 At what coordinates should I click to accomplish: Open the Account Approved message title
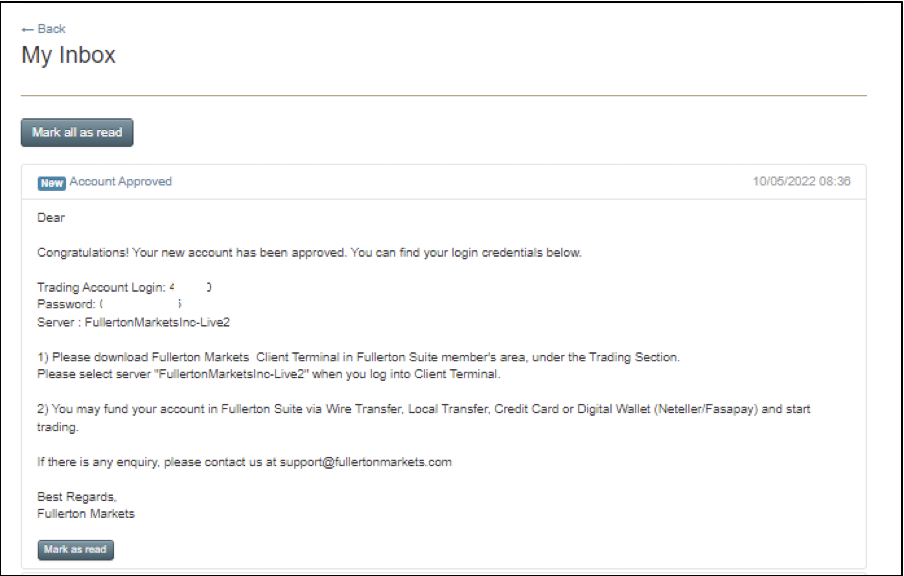pos(120,182)
